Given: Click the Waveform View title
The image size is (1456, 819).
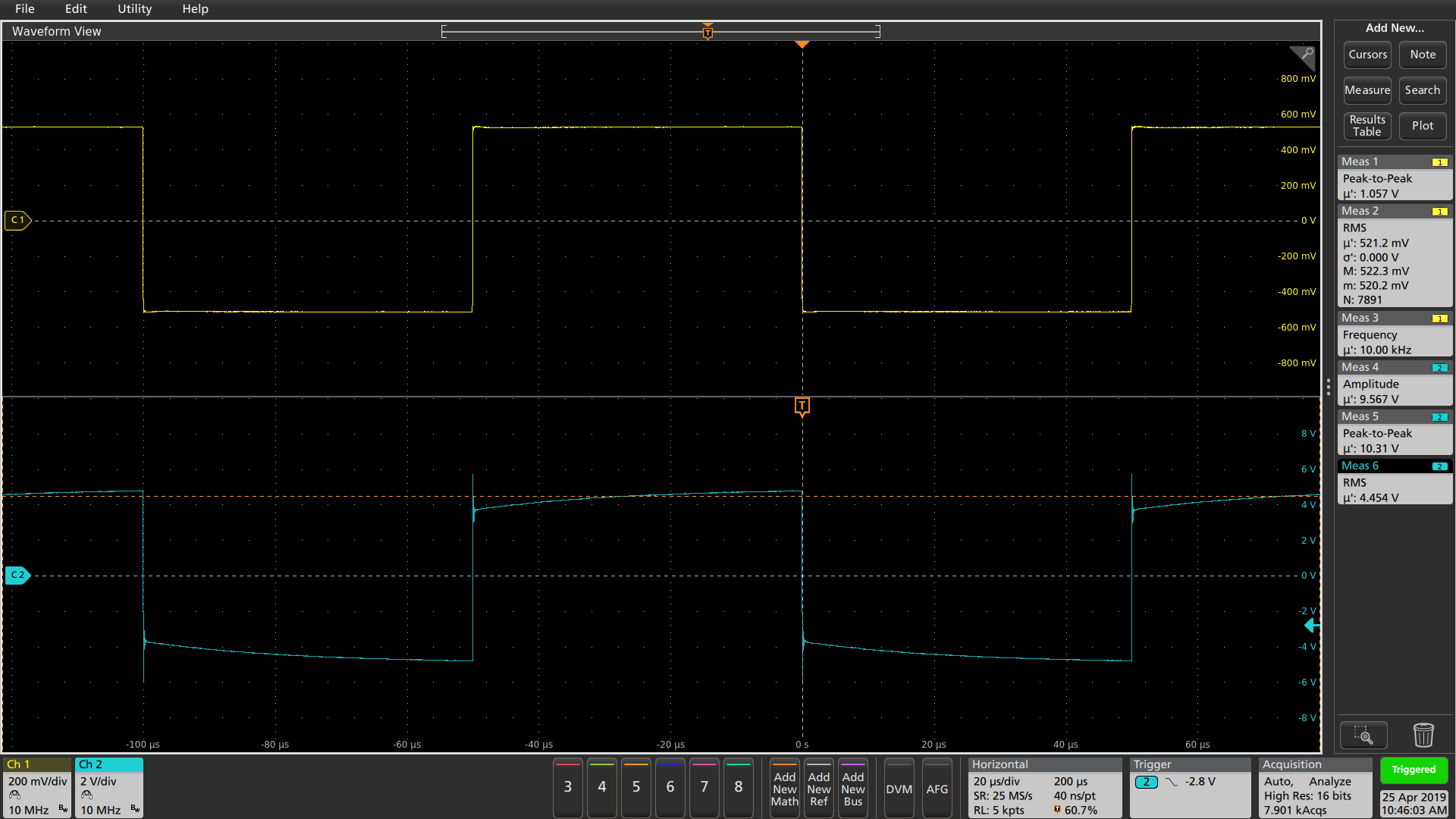Looking at the screenshot, I should 56,31.
